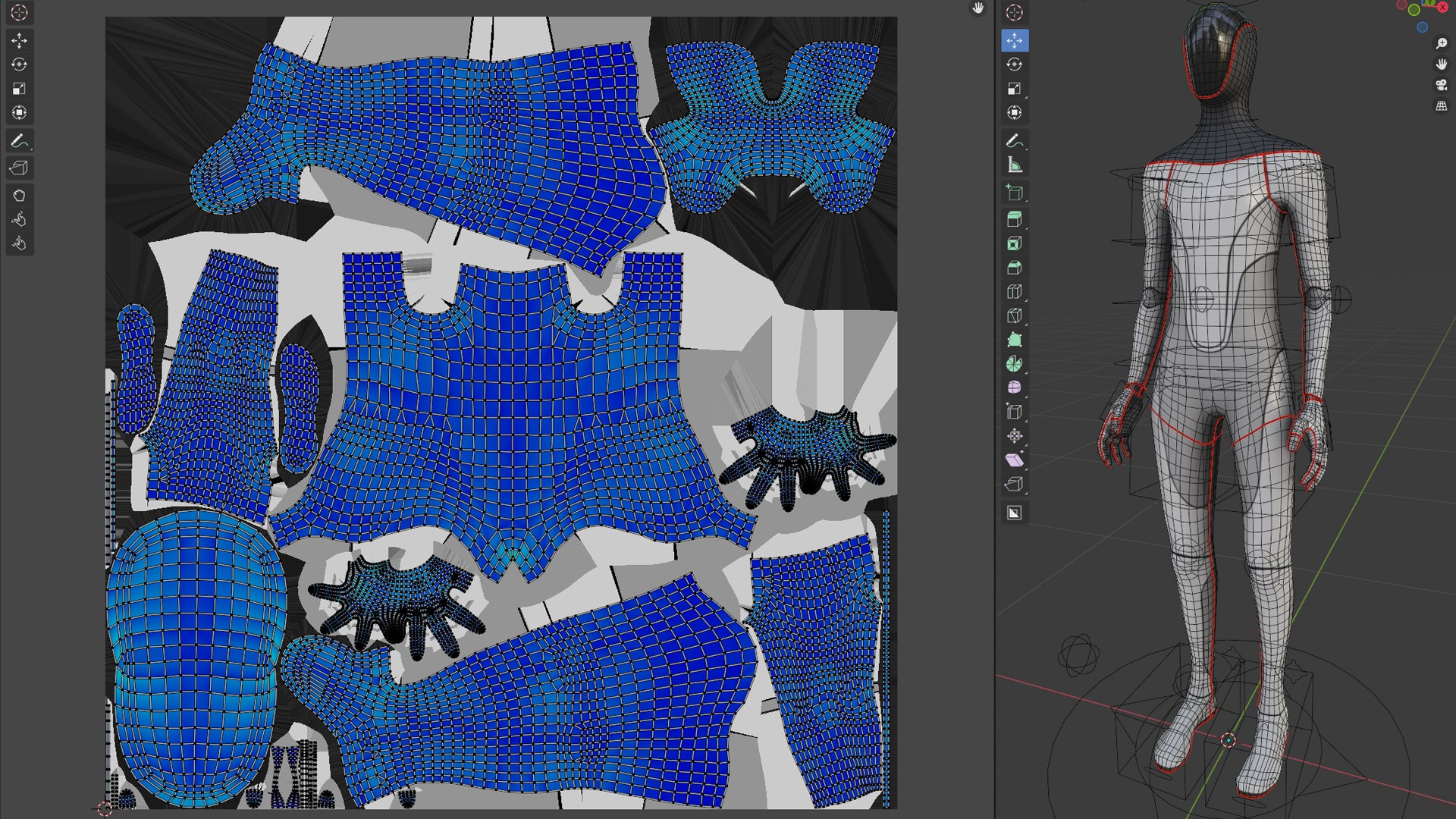
Task: Pick the Shear tool
Action: click(x=1014, y=460)
